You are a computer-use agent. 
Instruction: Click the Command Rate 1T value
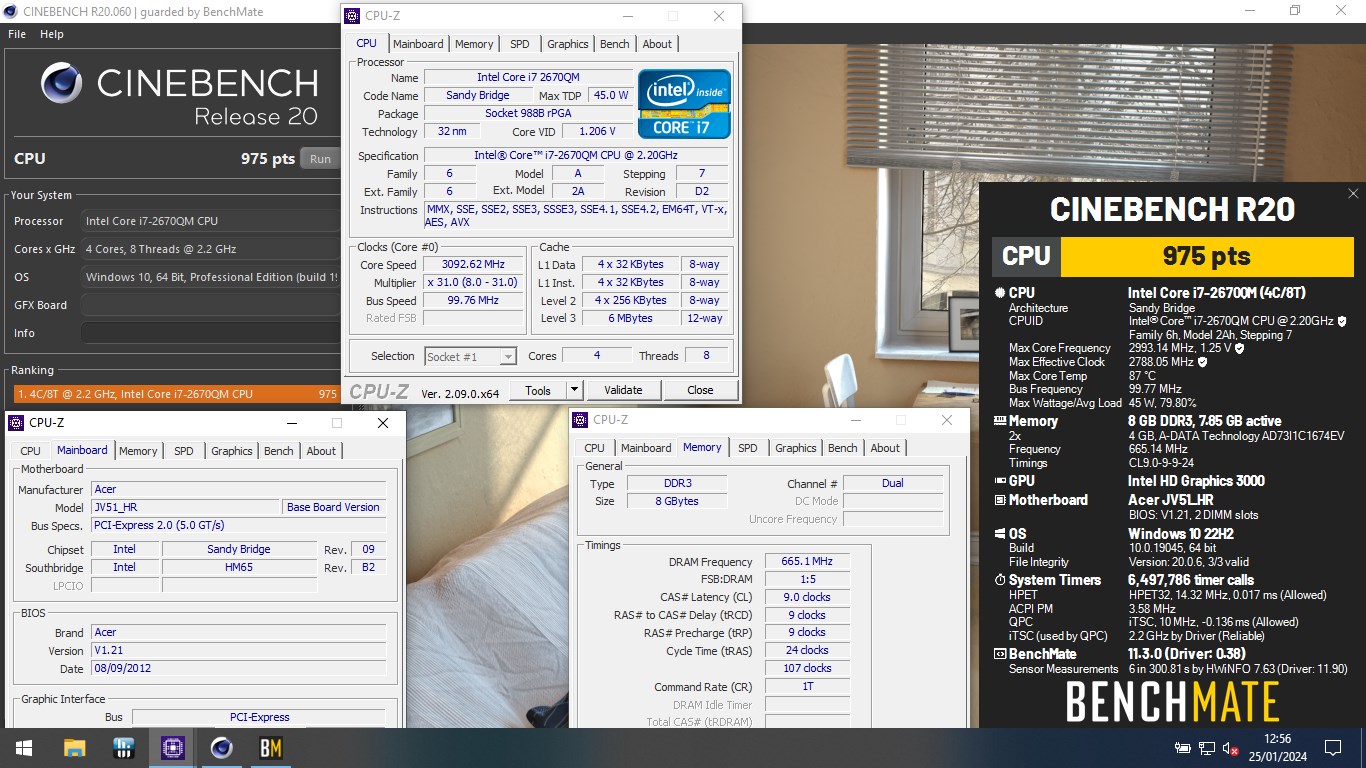(807, 687)
